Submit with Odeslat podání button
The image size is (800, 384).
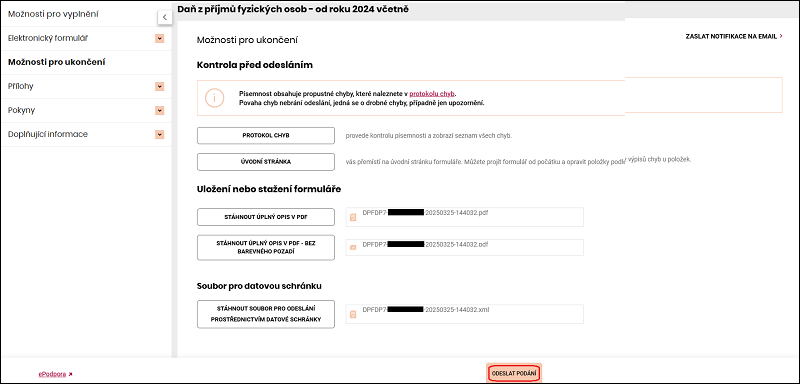point(514,374)
